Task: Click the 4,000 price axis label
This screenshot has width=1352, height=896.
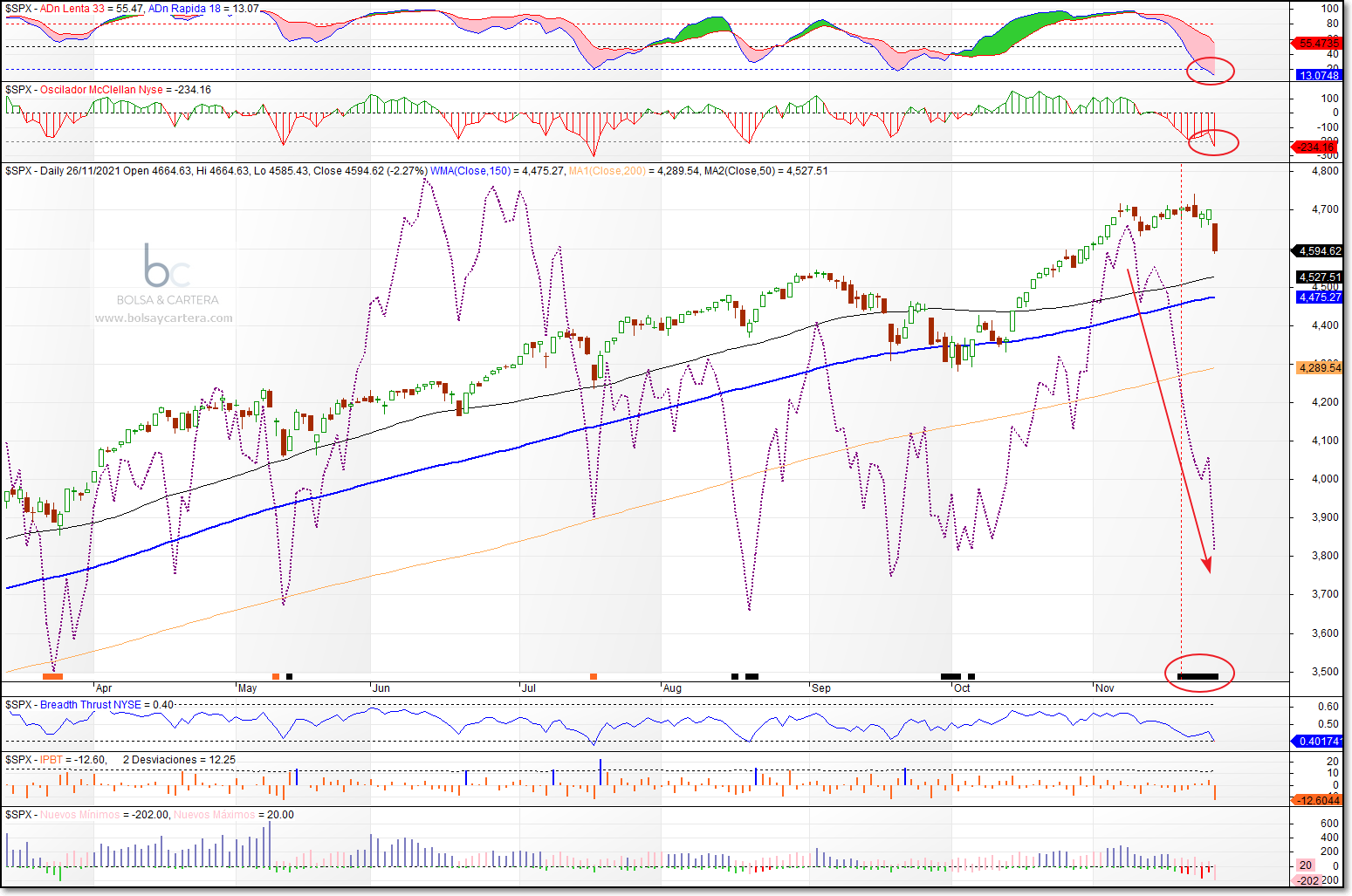Action: coord(1325,479)
